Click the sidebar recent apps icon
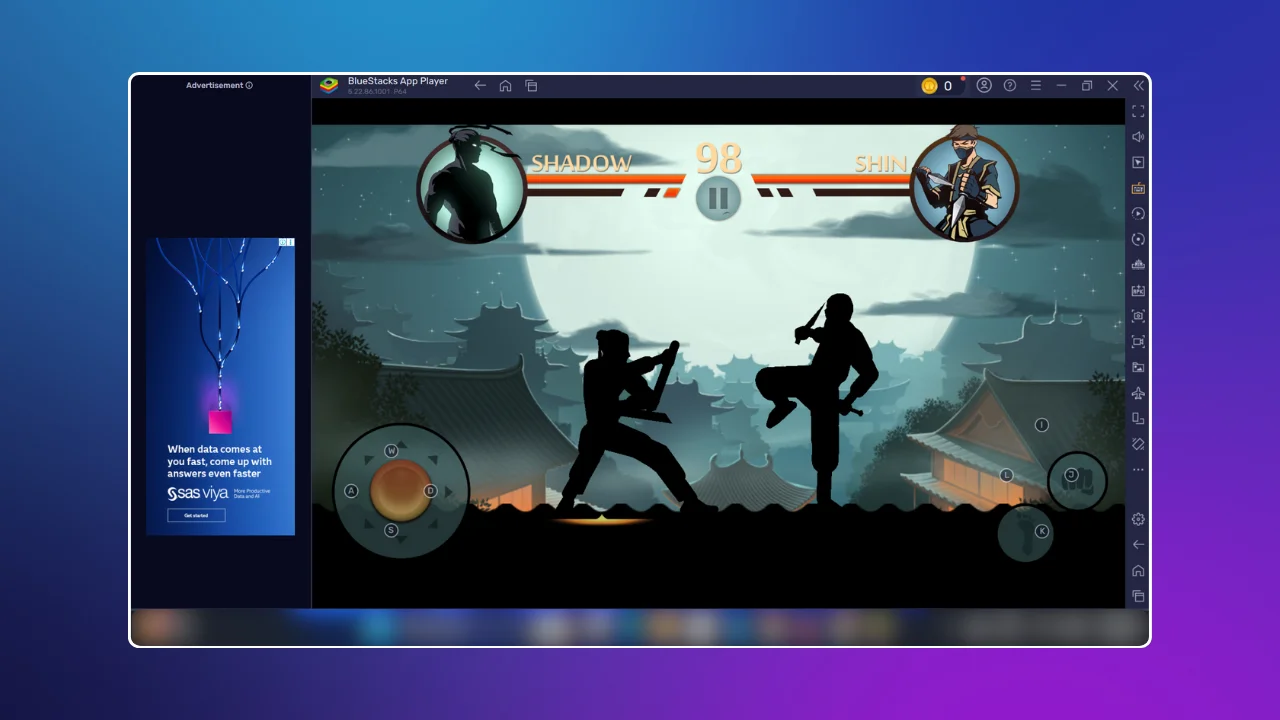Viewport: 1280px width, 720px height. 1138,596
